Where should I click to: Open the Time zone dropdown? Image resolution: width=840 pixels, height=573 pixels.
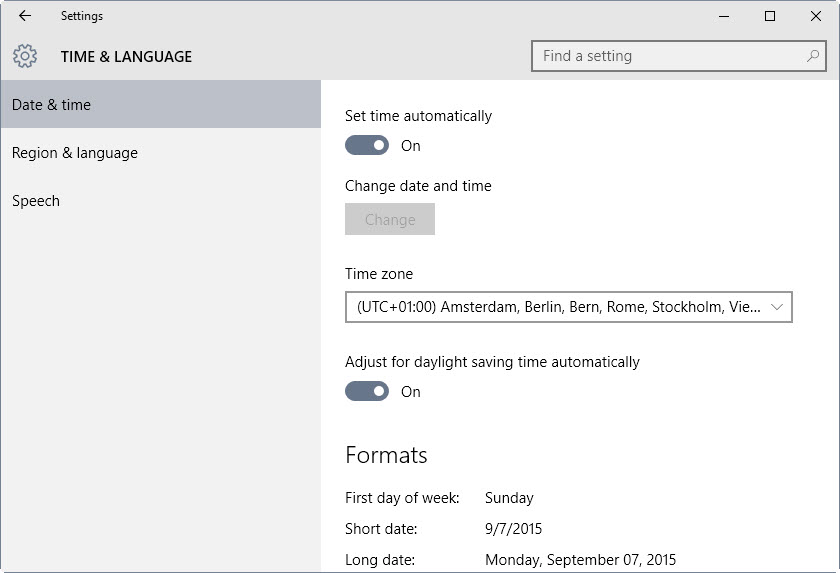tap(568, 307)
